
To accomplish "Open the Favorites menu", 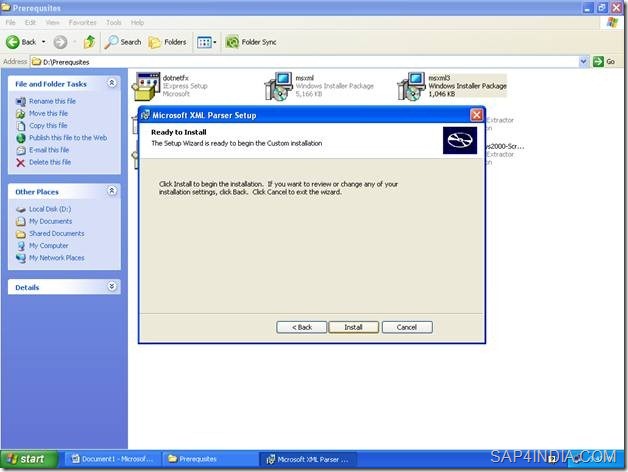I will [83, 22].
